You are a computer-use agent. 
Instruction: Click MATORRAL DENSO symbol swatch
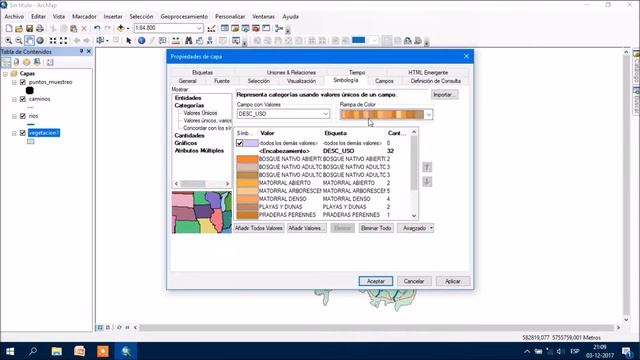click(x=247, y=199)
